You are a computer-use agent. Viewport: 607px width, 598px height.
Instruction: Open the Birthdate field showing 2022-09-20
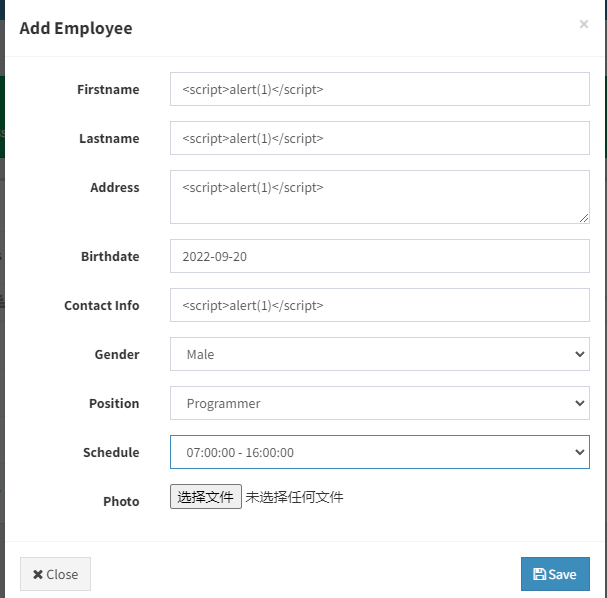(380, 256)
